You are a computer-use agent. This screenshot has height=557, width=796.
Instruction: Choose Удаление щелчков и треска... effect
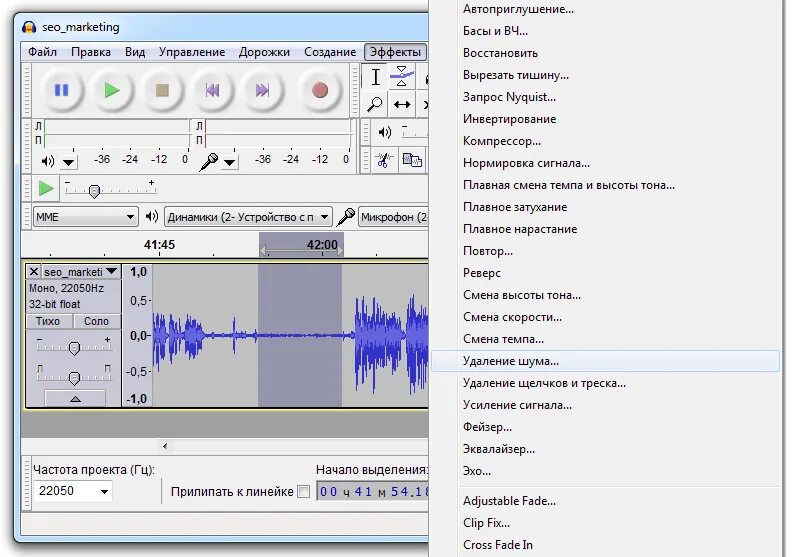pos(605,383)
